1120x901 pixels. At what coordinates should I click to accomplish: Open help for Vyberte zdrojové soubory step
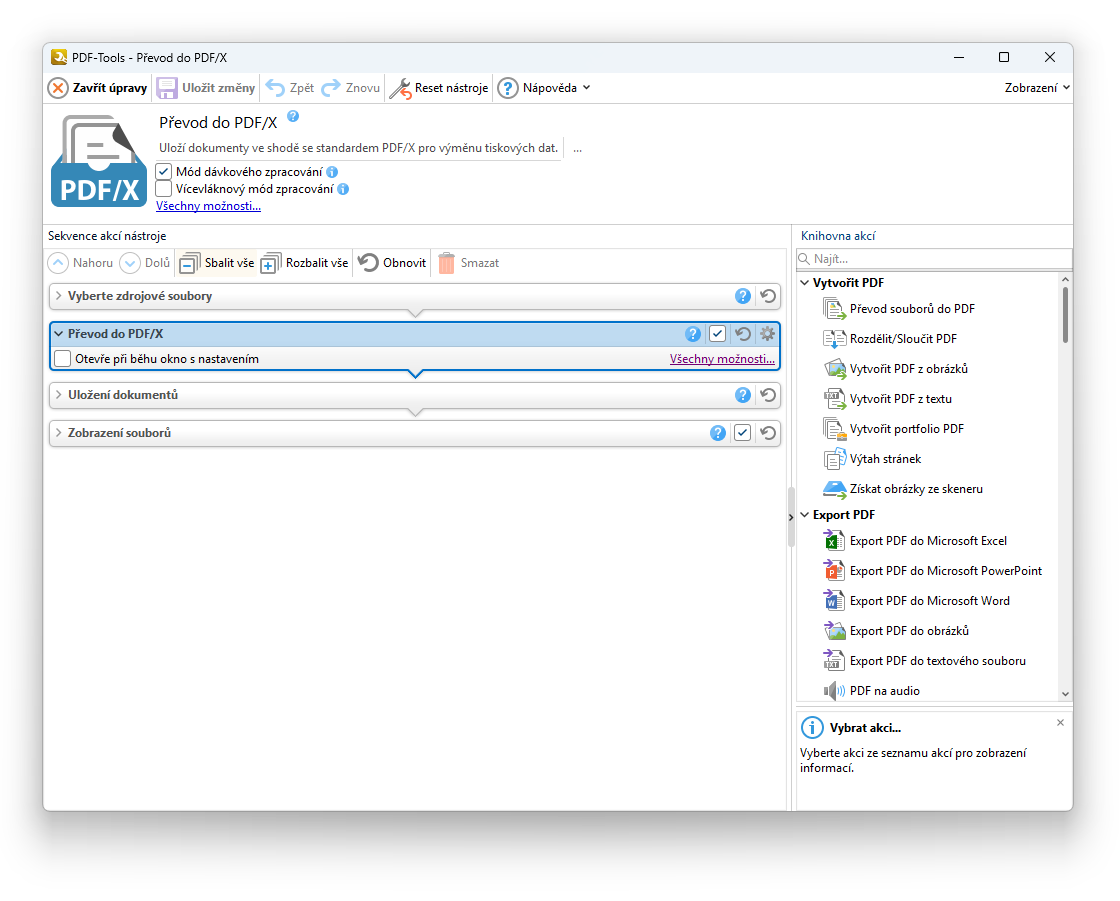743,296
